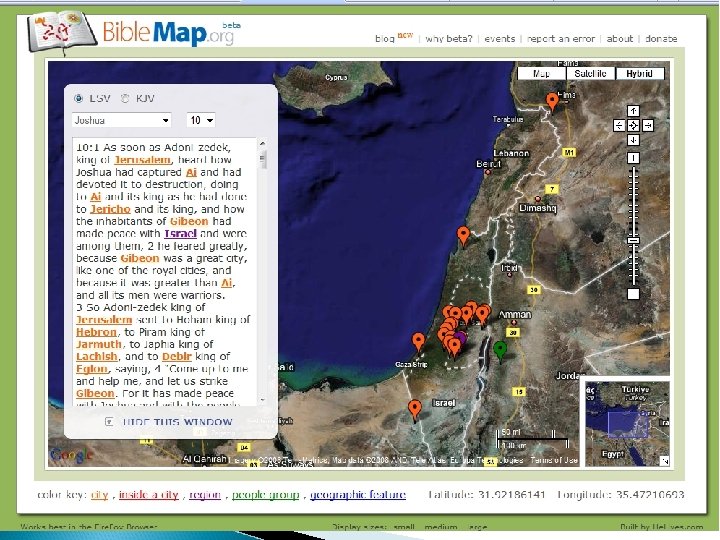
Task: Click the HIDE THIS WINDOW link
Action: click(177, 422)
